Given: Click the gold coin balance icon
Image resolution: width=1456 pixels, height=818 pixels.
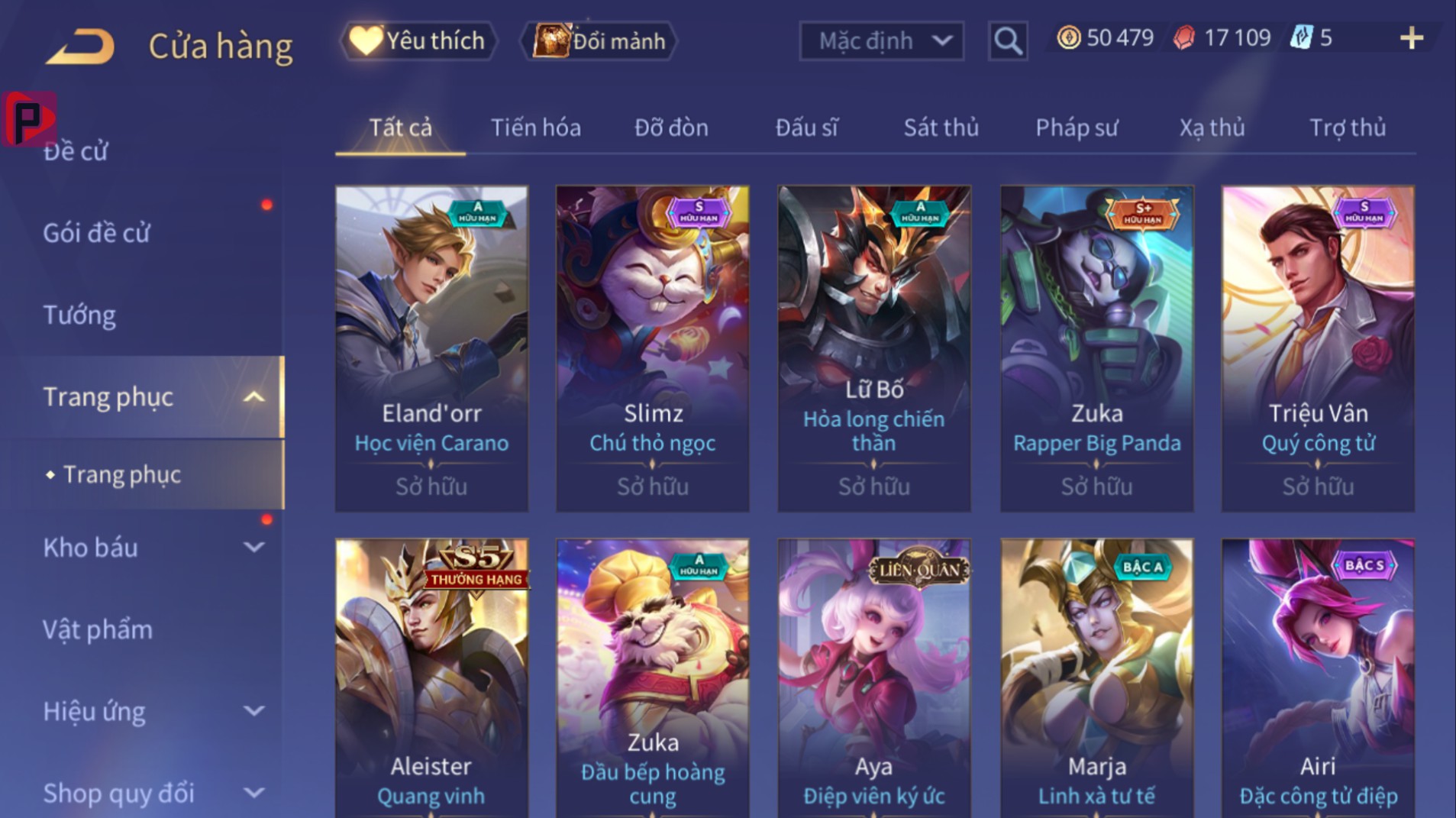Looking at the screenshot, I should [1069, 37].
